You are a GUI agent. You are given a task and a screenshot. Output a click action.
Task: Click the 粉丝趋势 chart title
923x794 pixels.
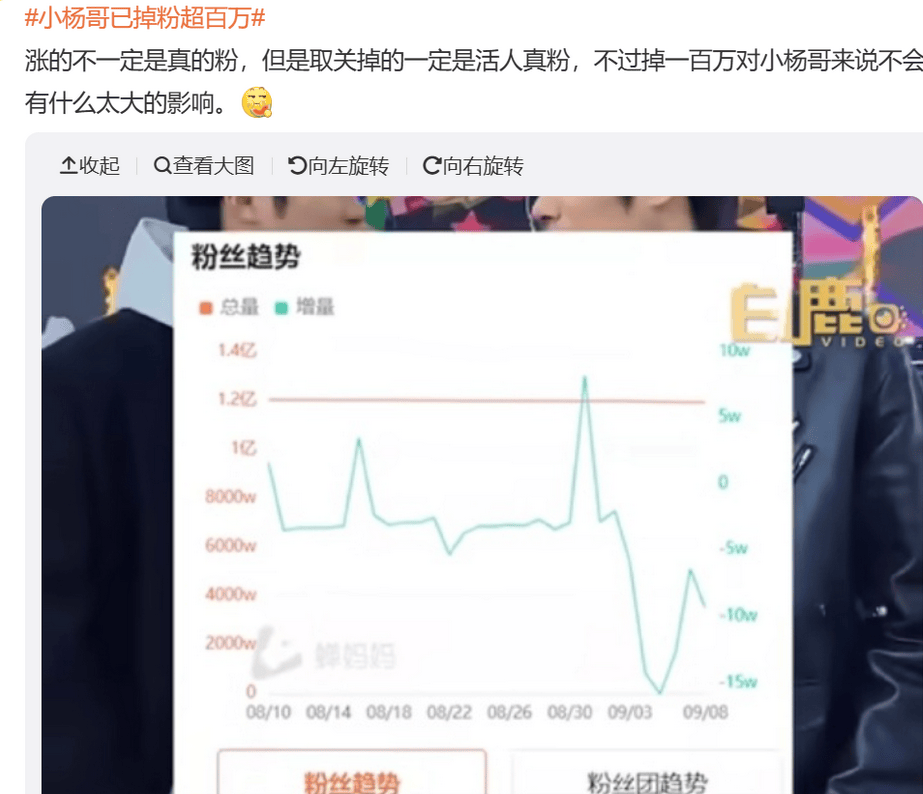click(246, 257)
